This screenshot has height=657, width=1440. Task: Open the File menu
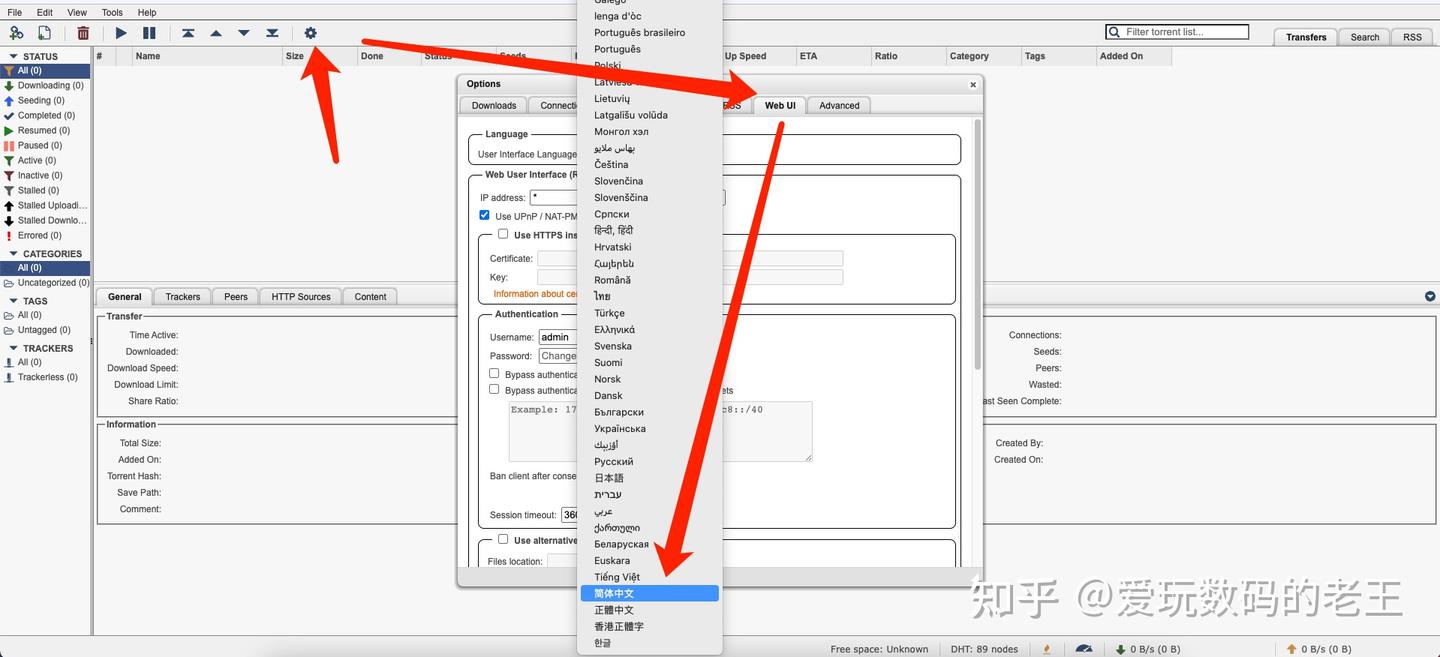pyautogui.click(x=15, y=12)
